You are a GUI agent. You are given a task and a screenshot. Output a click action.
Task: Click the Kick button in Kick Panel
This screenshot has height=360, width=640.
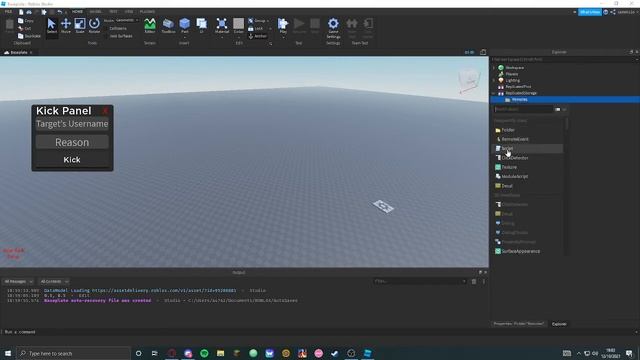72,160
